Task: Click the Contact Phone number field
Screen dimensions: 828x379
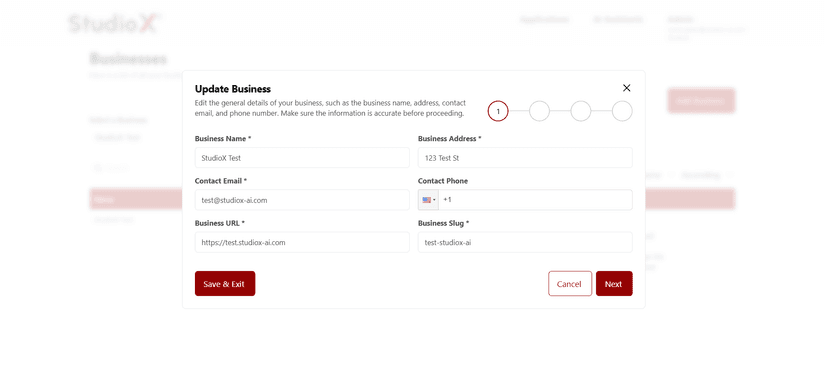Action: [x=535, y=200]
